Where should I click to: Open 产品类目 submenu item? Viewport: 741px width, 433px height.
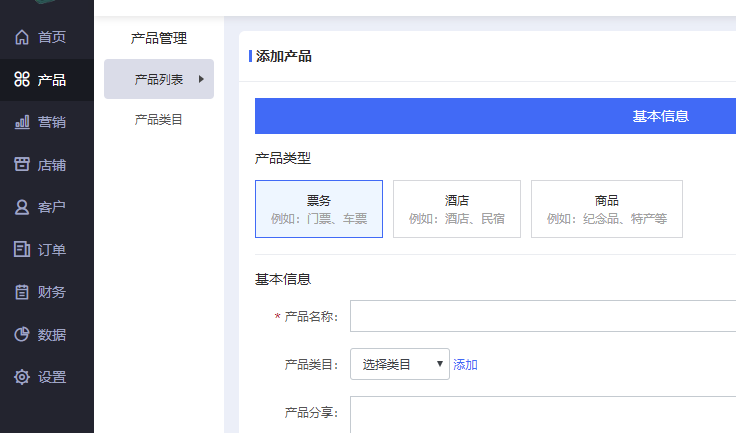click(x=159, y=120)
